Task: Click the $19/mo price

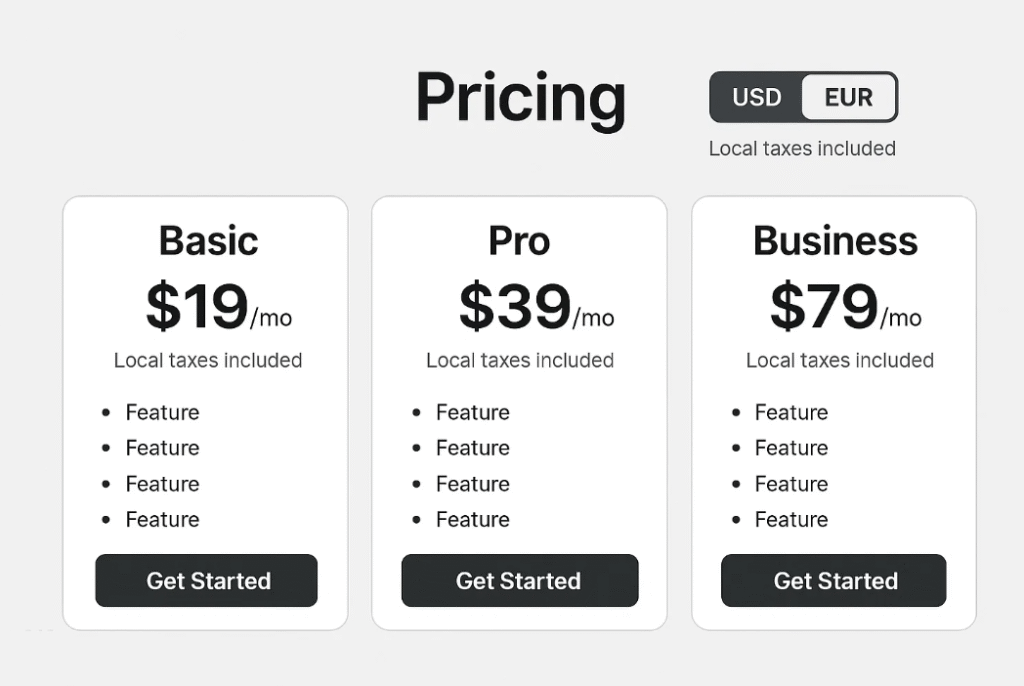Action: [219, 306]
